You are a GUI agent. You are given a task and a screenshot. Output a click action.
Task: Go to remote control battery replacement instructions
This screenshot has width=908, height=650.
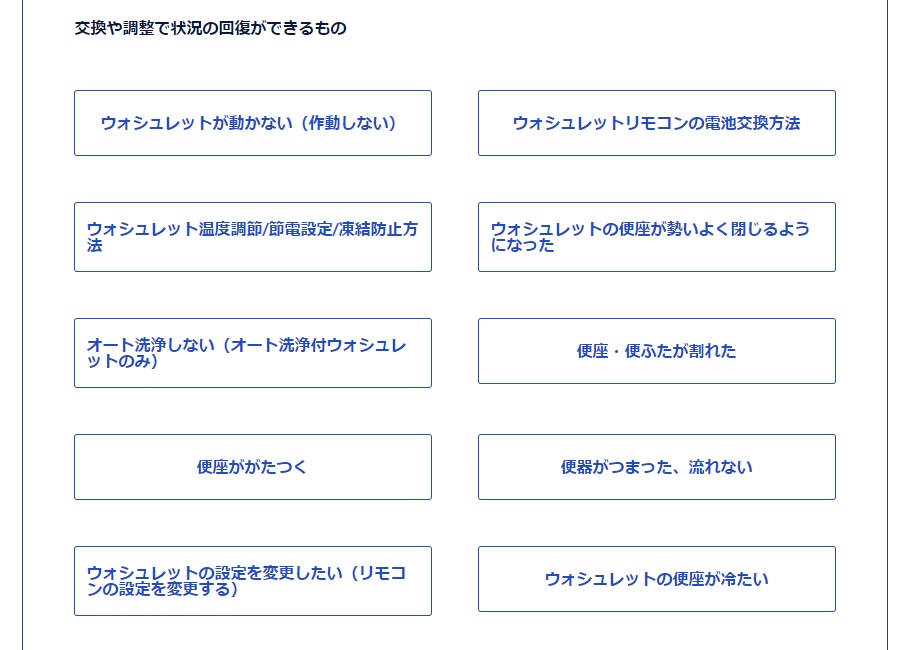[656, 123]
